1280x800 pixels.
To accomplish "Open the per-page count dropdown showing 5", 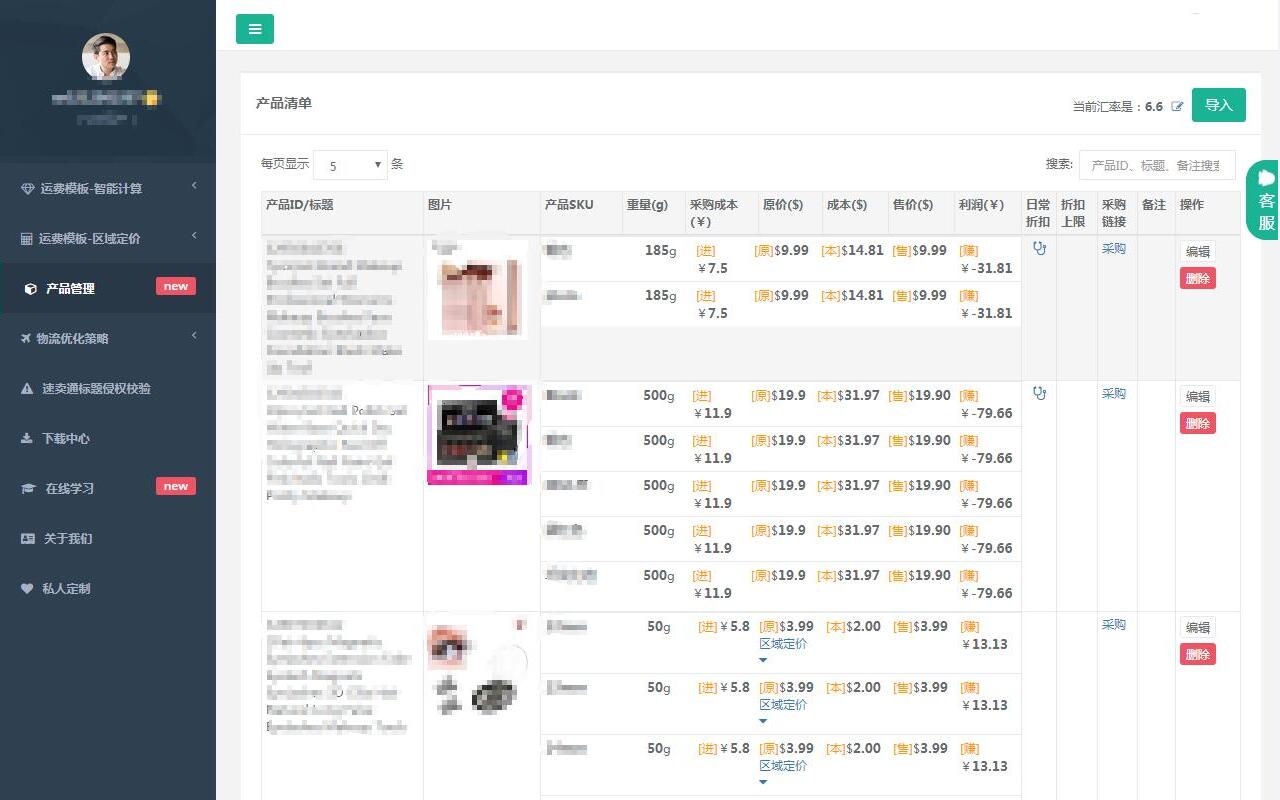I will (x=350, y=164).
